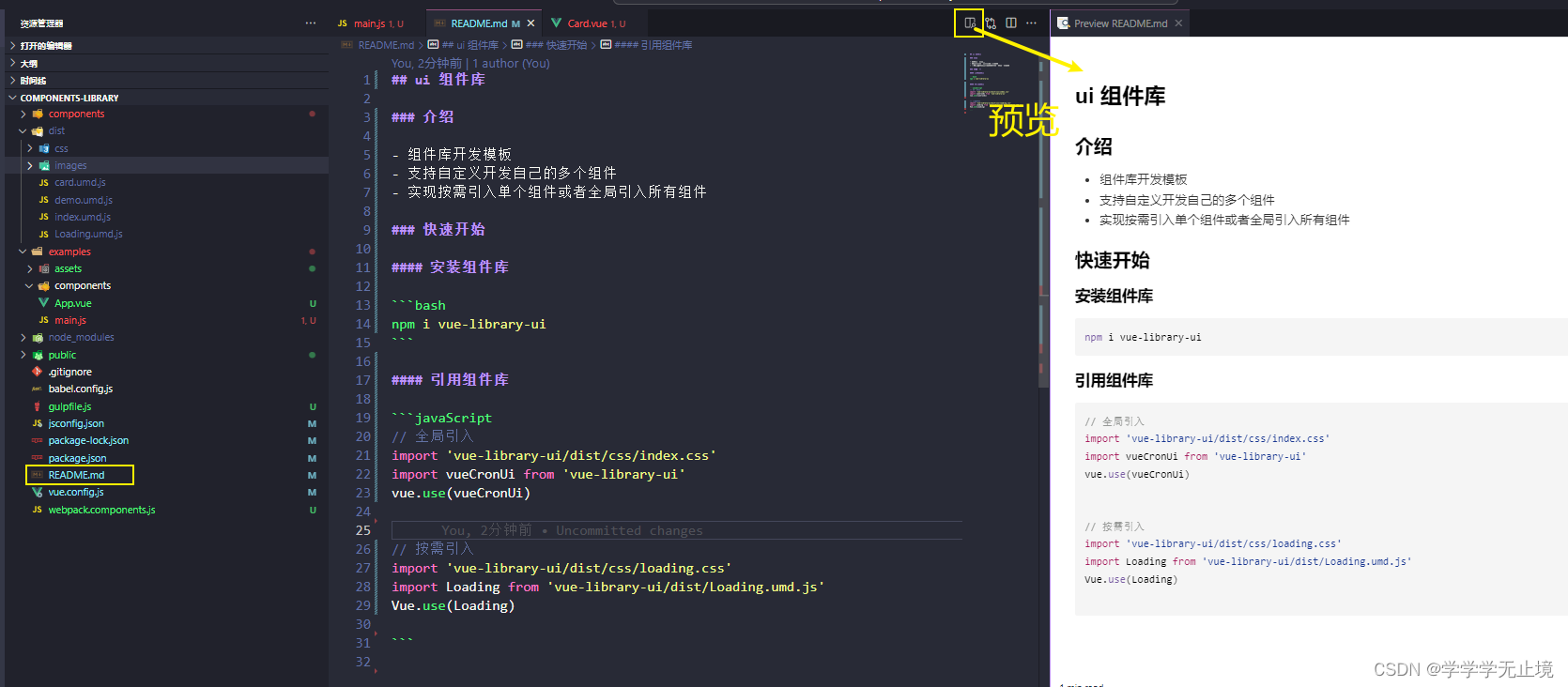The width and height of the screenshot is (1568, 687).
Task: Place cursor on 'npm i vue-library-ui' line
Action: (x=469, y=324)
